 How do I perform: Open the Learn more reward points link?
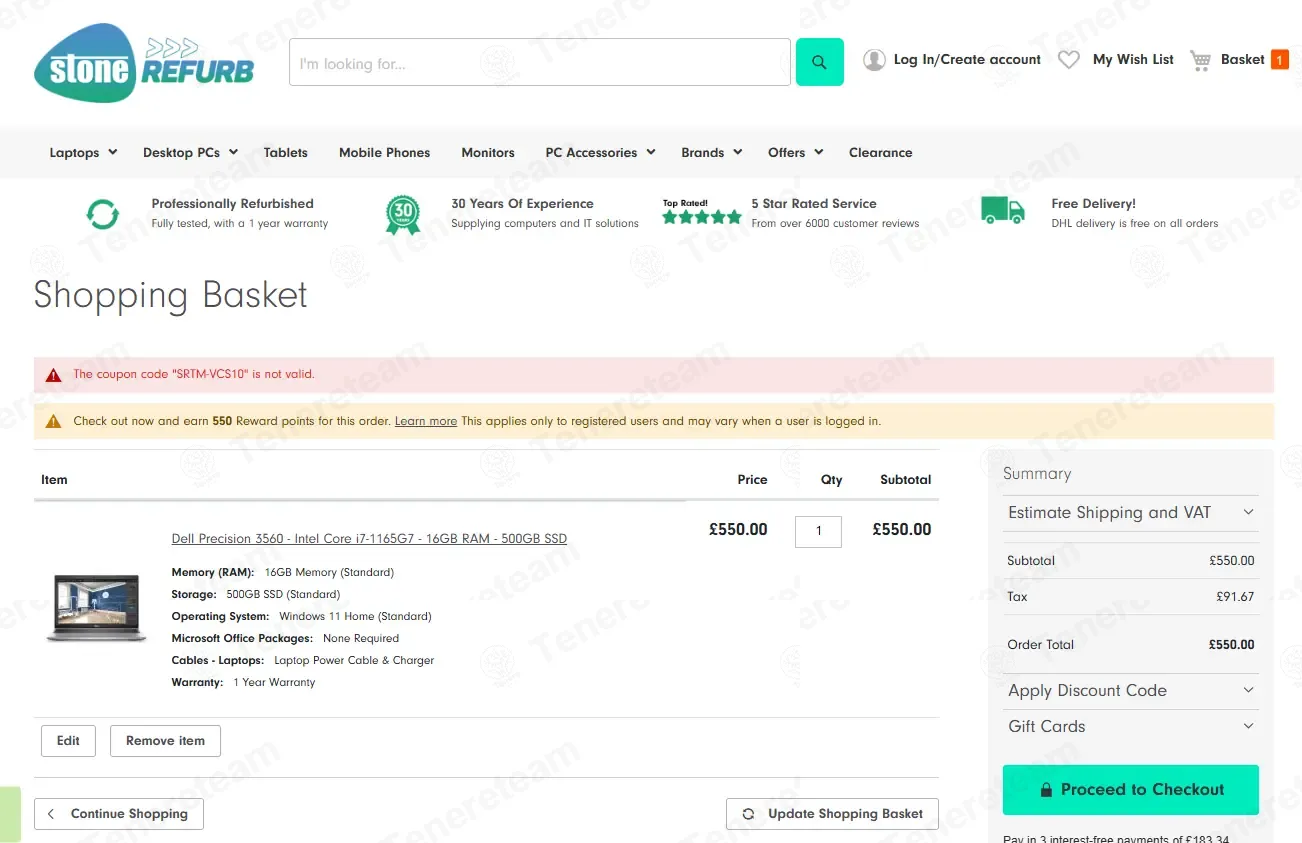pyautogui.click(x=426, y=422)
